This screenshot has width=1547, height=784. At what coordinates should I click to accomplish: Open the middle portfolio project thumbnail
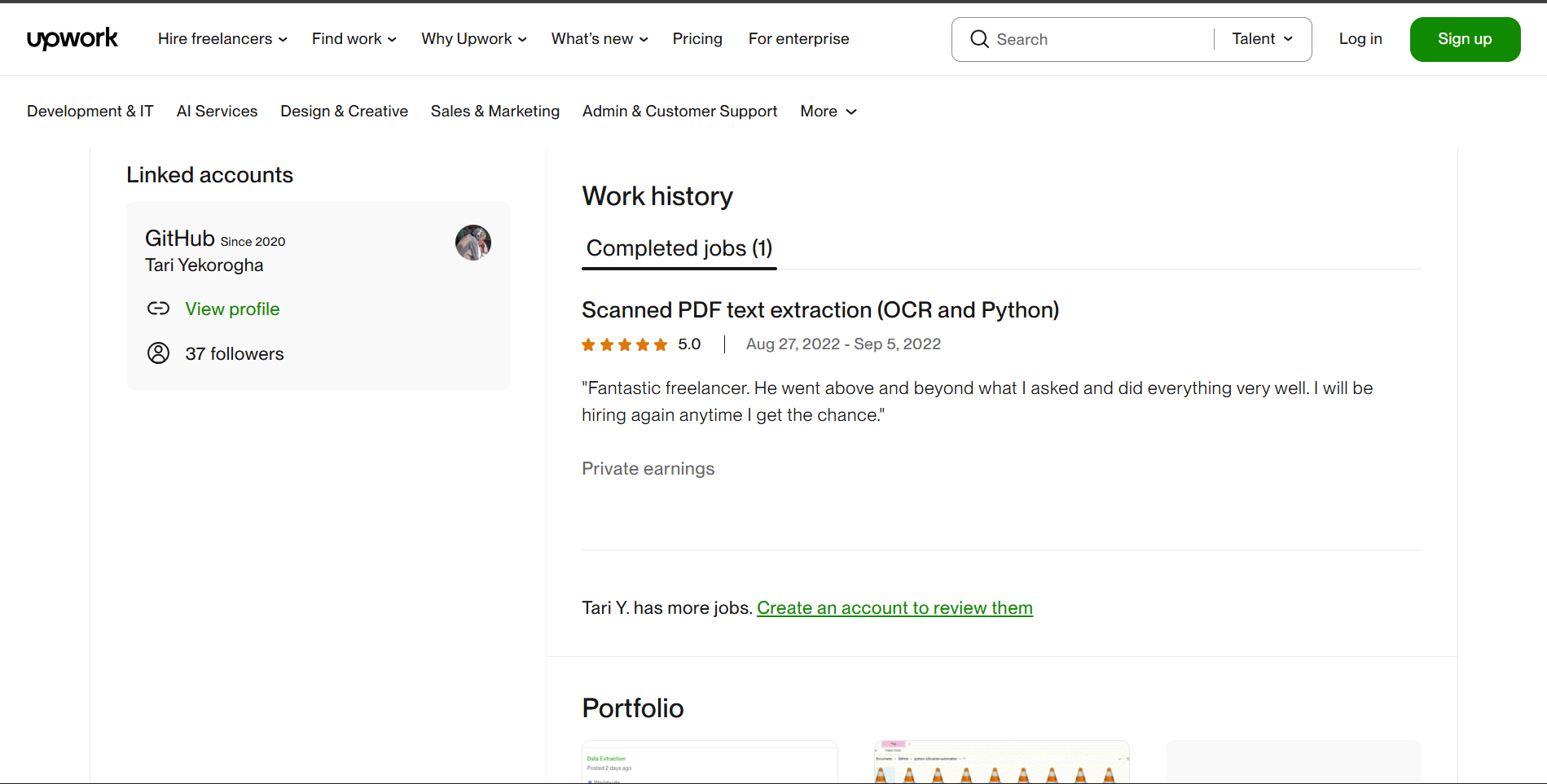pos(1000,762)
